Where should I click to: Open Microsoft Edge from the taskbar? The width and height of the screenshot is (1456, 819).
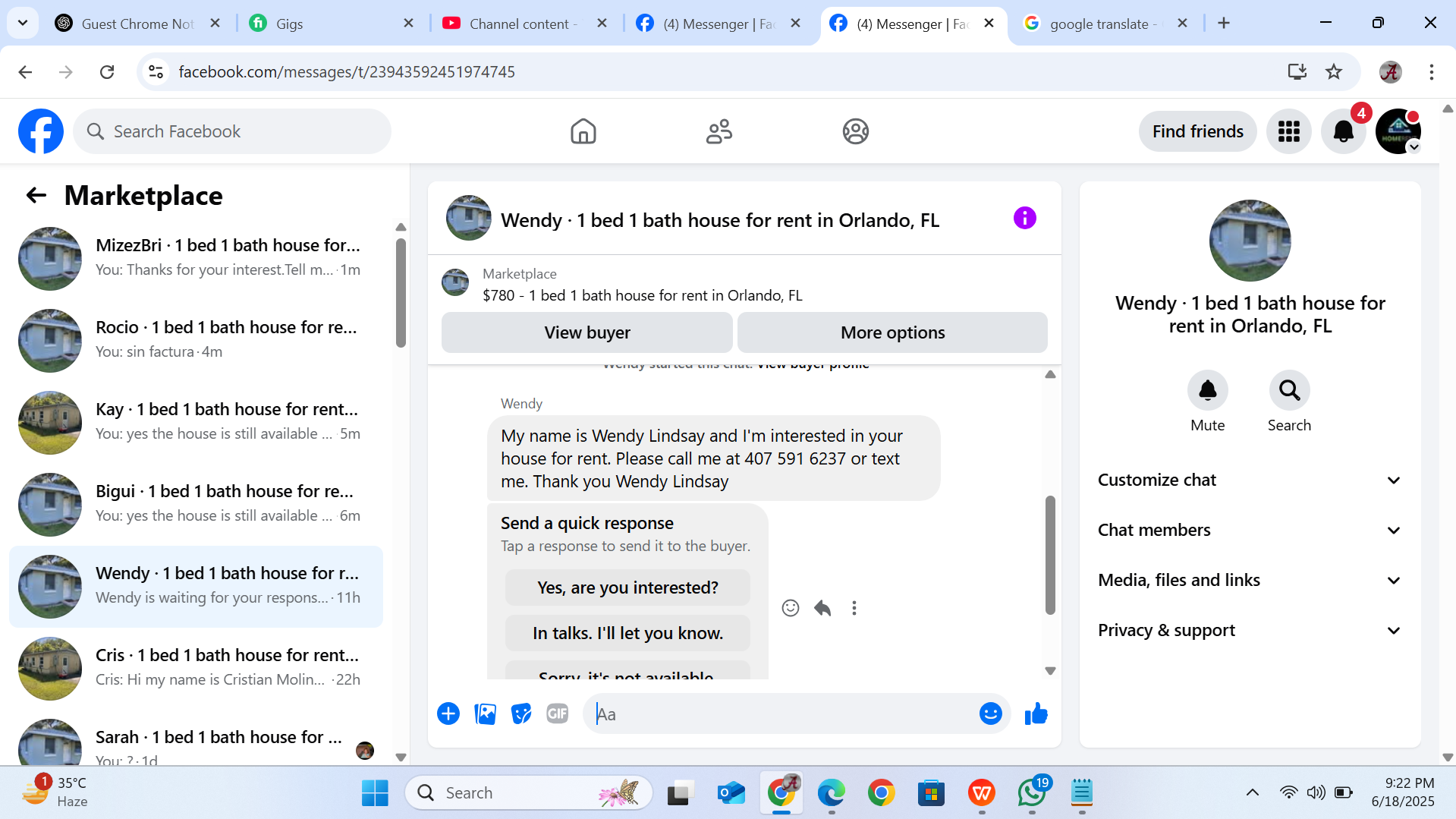pyautogui.click(x=831, y=792)
